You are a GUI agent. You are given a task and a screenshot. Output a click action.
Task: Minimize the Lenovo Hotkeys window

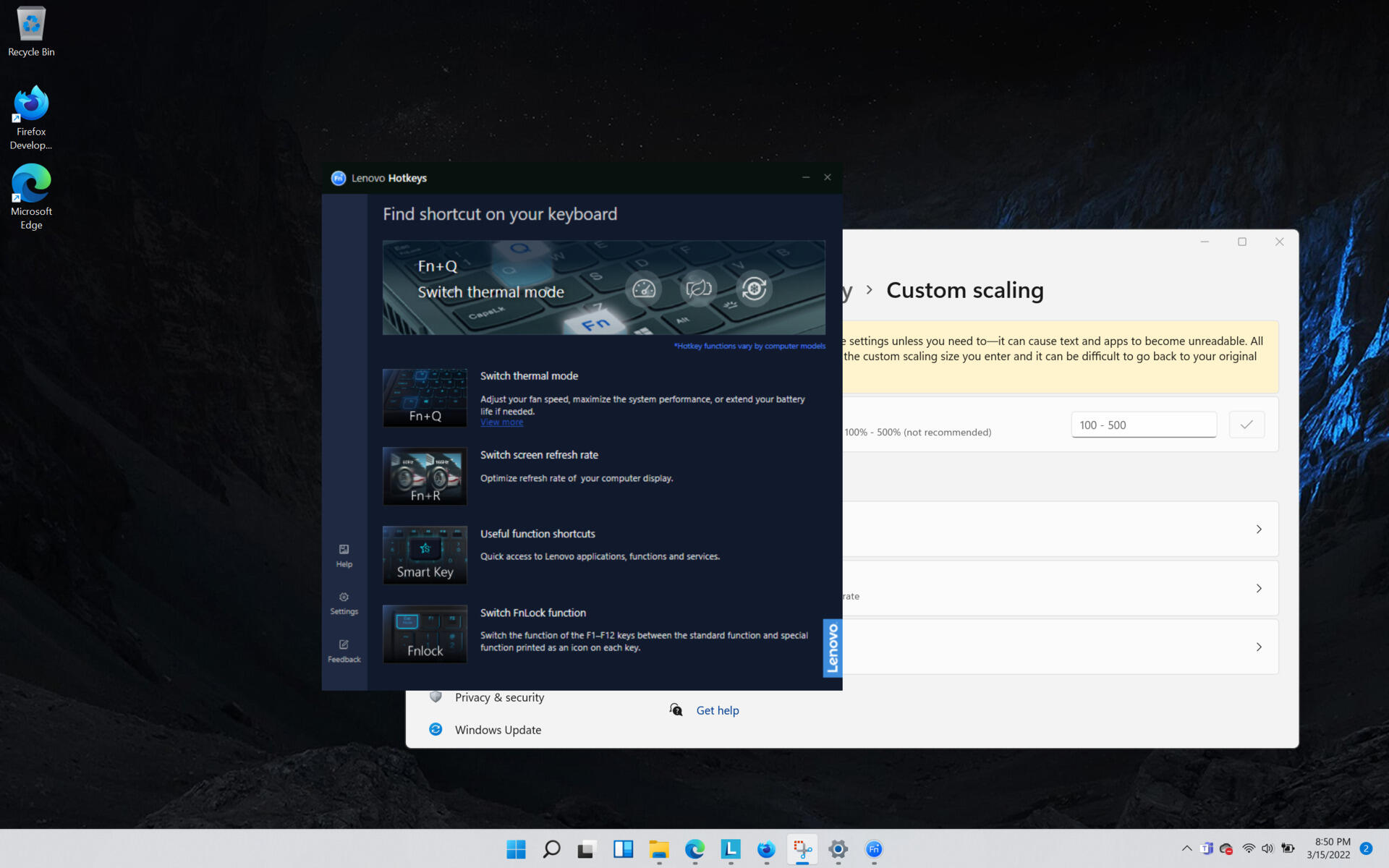point(806,177)
